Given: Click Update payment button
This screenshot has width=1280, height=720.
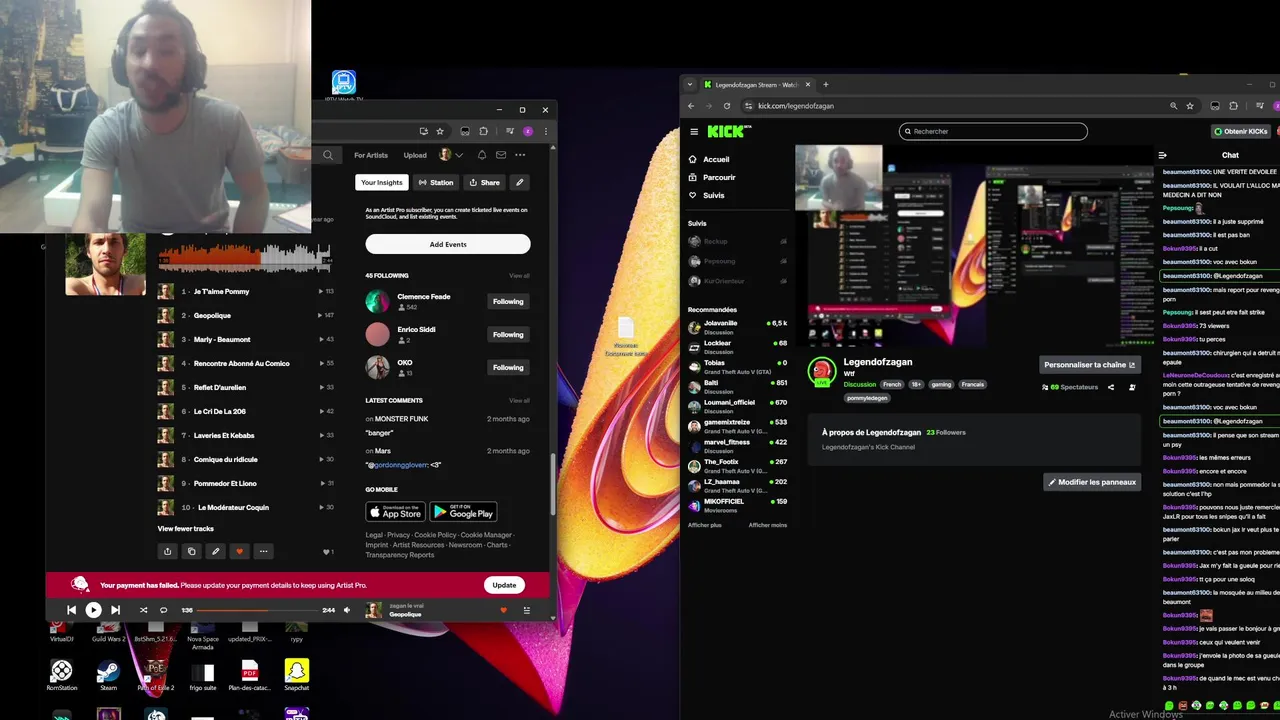Looking at the screenshot, I should (x=504, y=585).
